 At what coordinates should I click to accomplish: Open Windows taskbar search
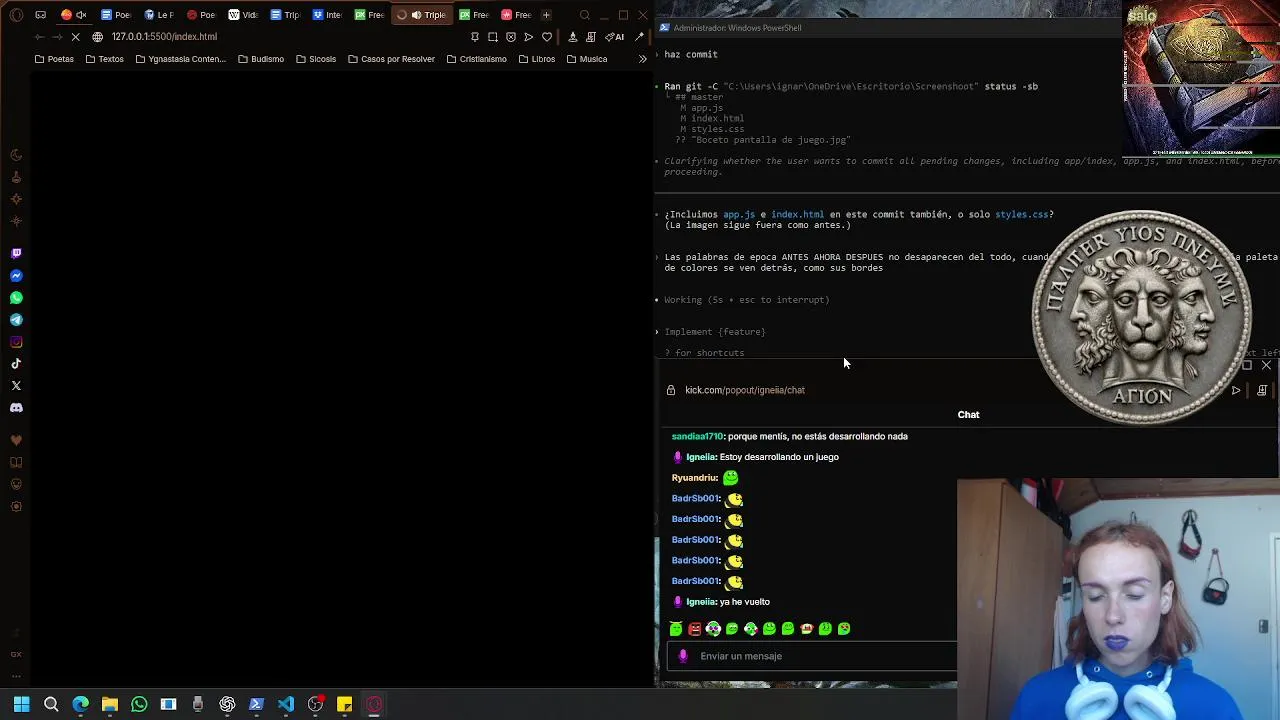point(51,705)
